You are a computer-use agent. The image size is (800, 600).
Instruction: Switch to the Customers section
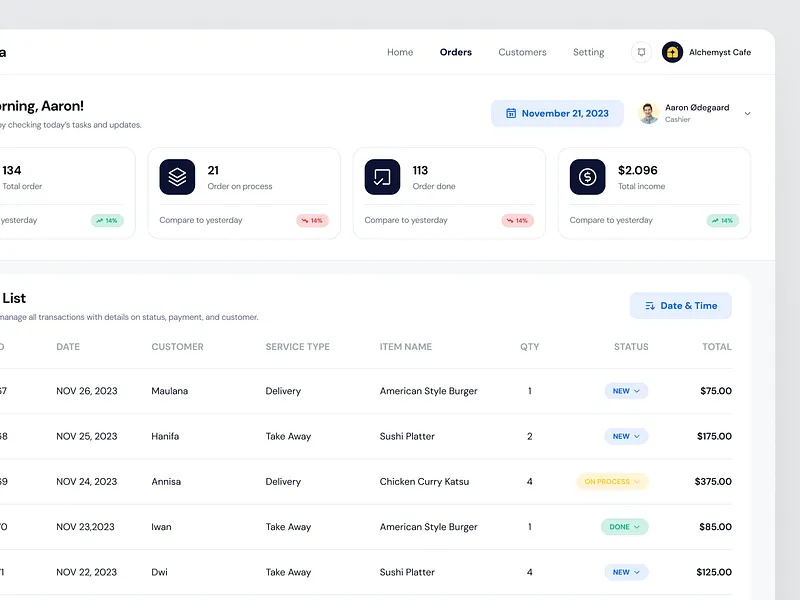click(522, 52)
